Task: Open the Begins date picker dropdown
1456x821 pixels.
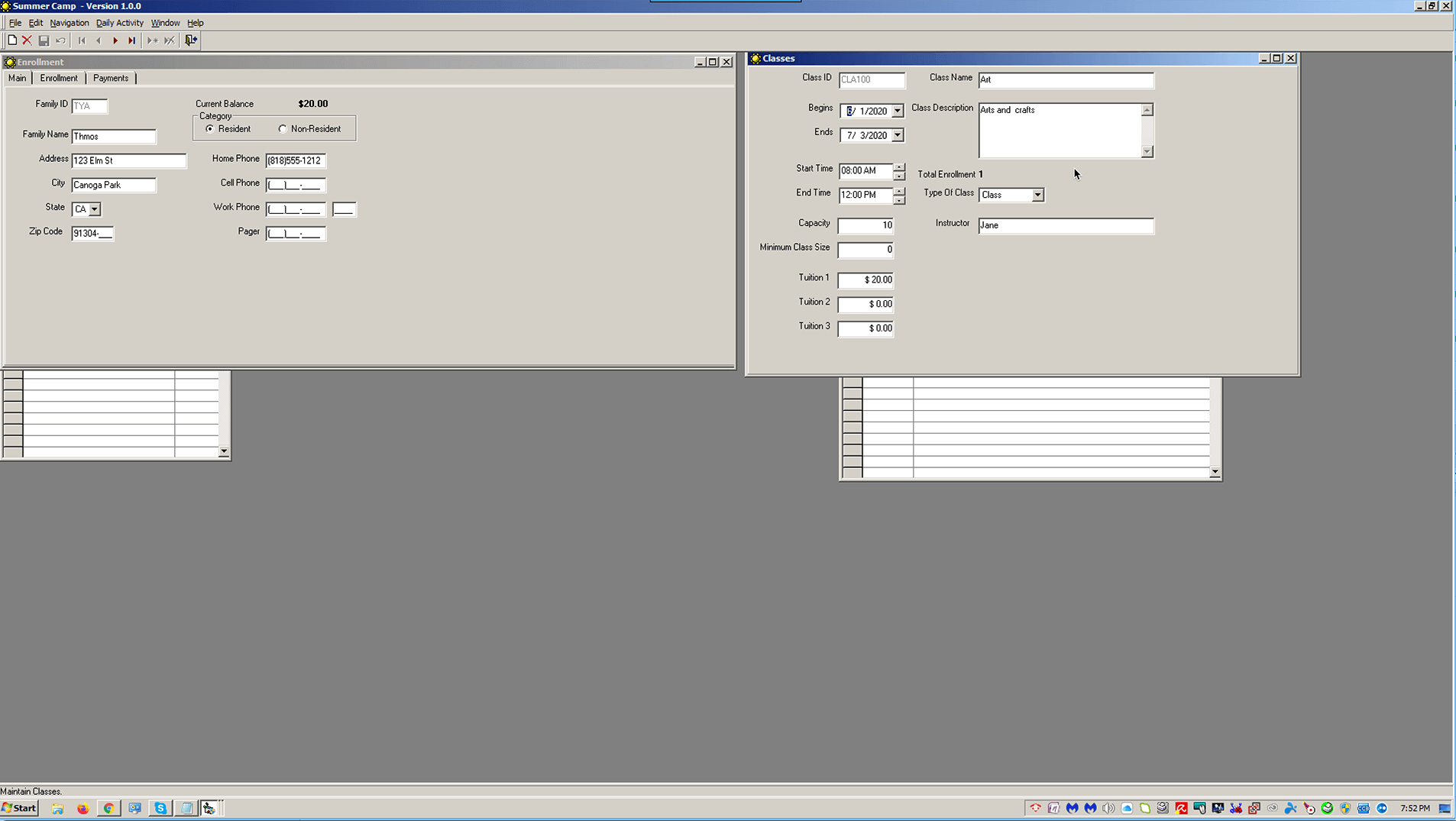Action: pos(898,112)
